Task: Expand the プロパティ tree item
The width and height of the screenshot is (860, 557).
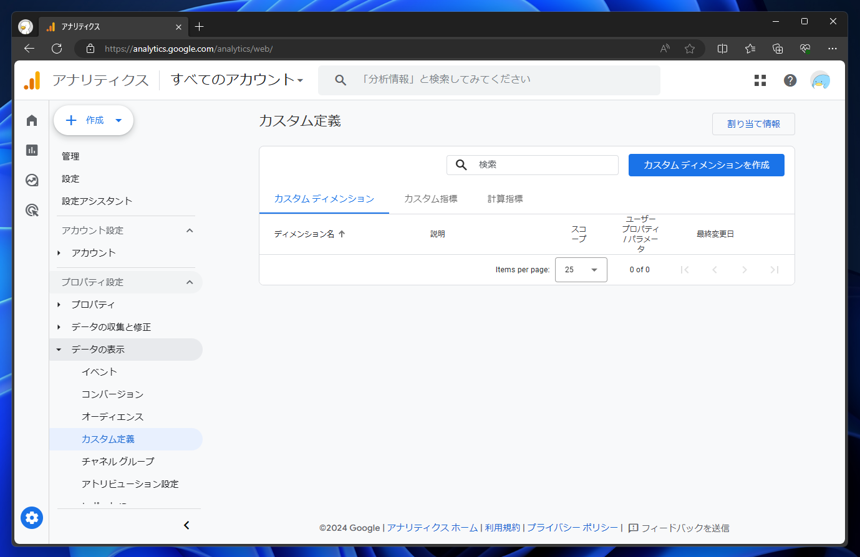Action: pyautogui.click(x=59, y=304)
